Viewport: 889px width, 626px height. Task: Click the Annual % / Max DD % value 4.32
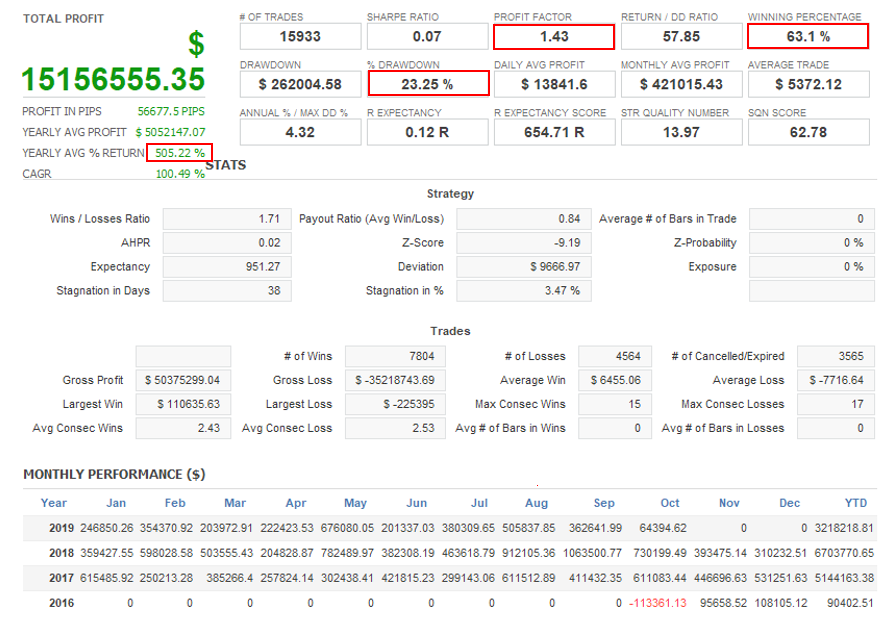[x=300, y=132]
